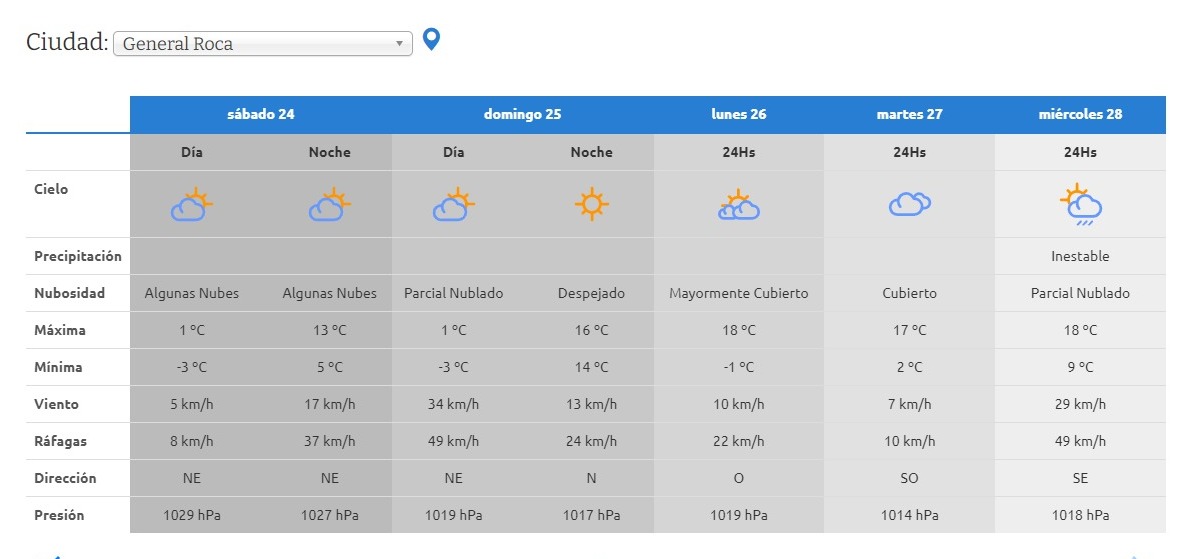
Task: Open the Ciudad dropdown showing General Roca
Action: tap(262, 44)
